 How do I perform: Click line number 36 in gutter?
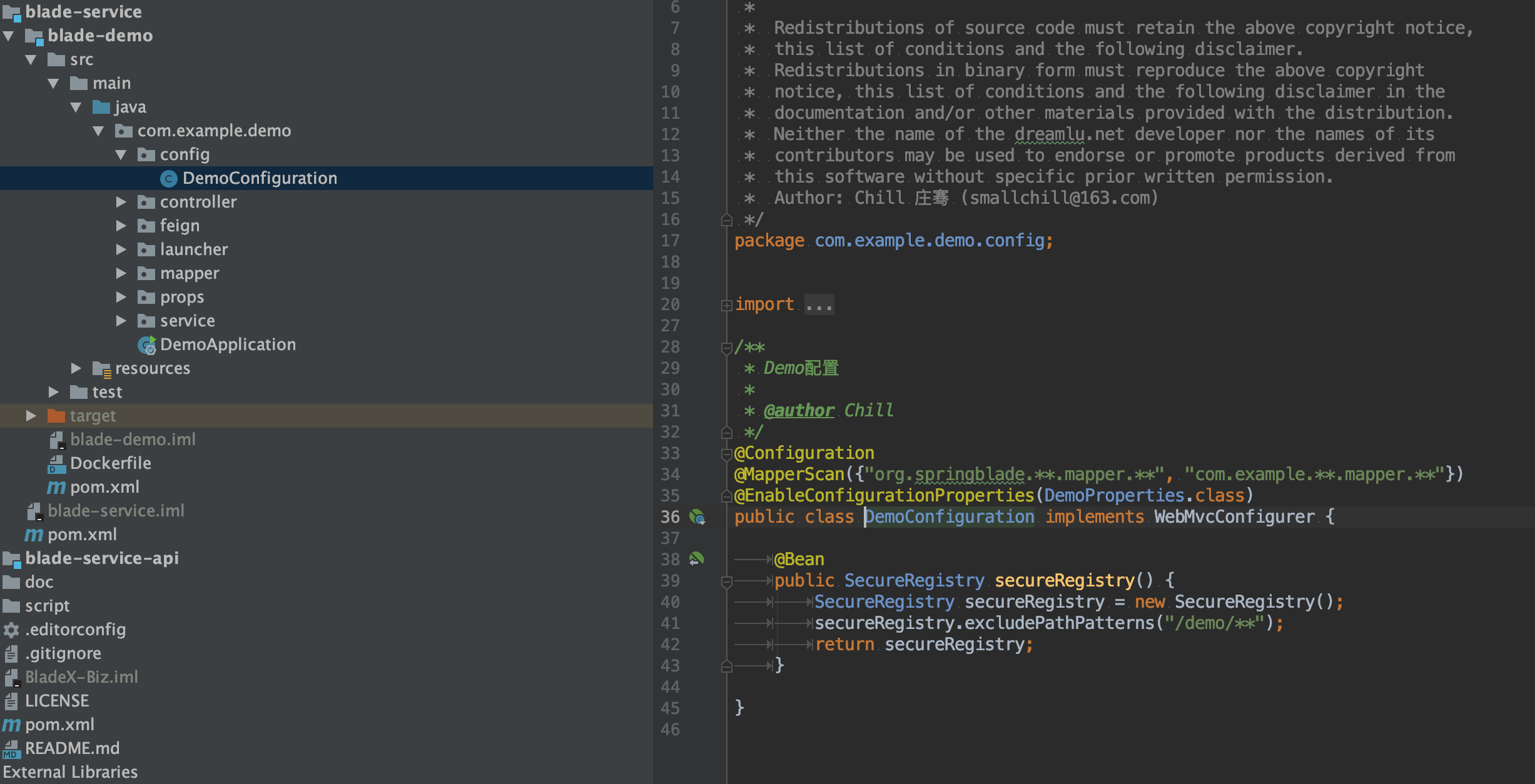click(670, 517)
